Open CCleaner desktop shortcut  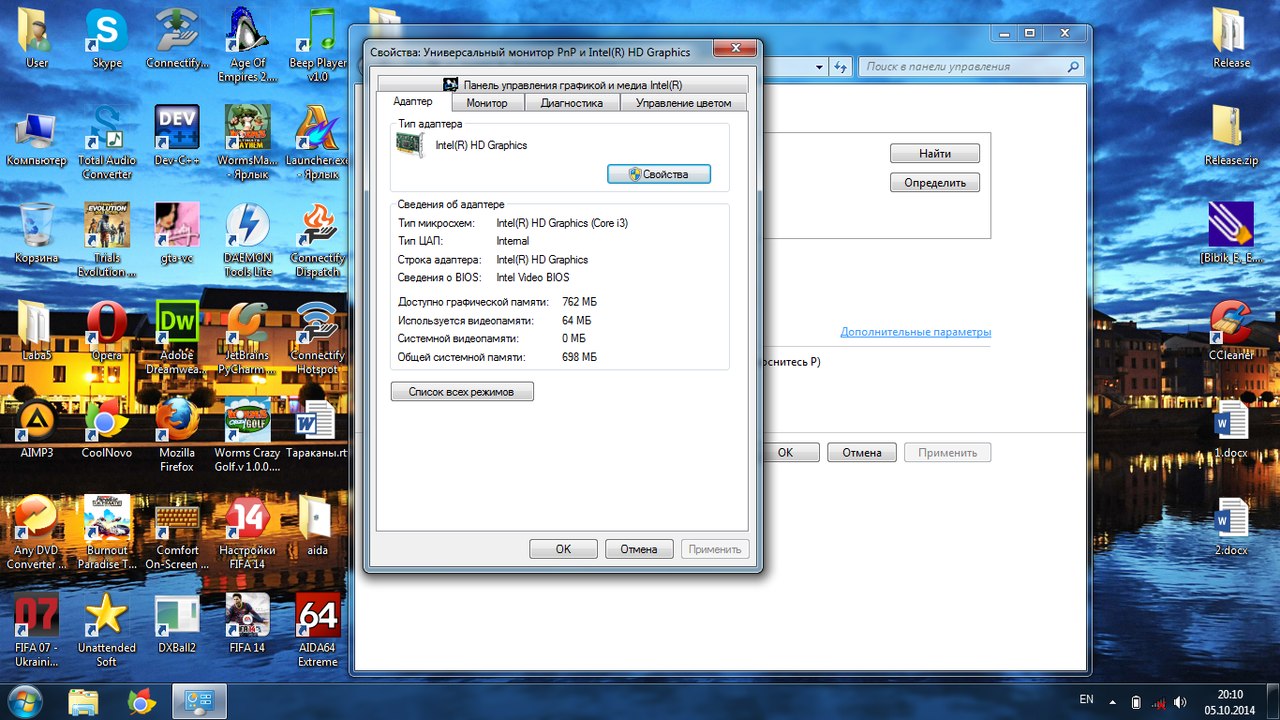click(1230, 325)
